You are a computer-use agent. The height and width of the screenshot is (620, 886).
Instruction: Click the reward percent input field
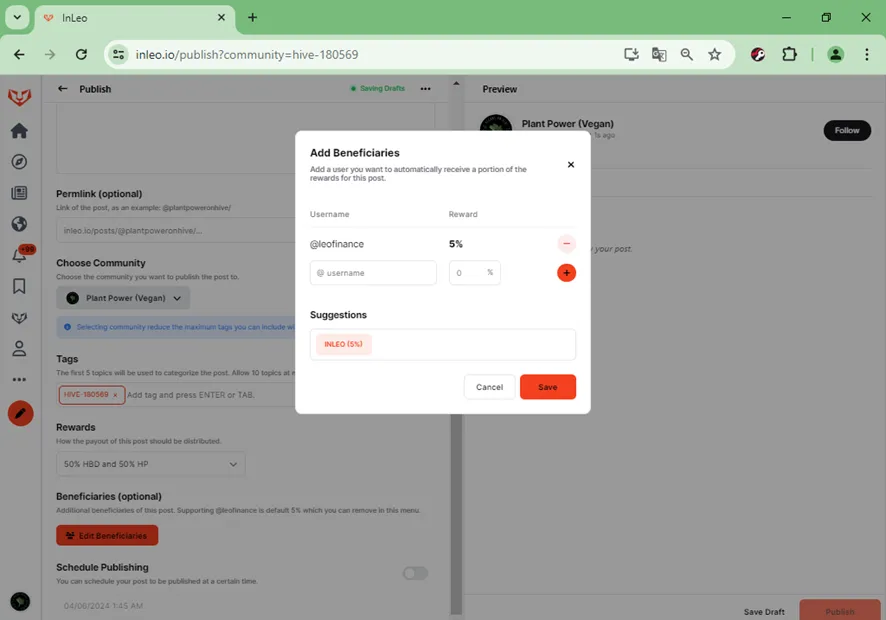[x=475, y=273]
